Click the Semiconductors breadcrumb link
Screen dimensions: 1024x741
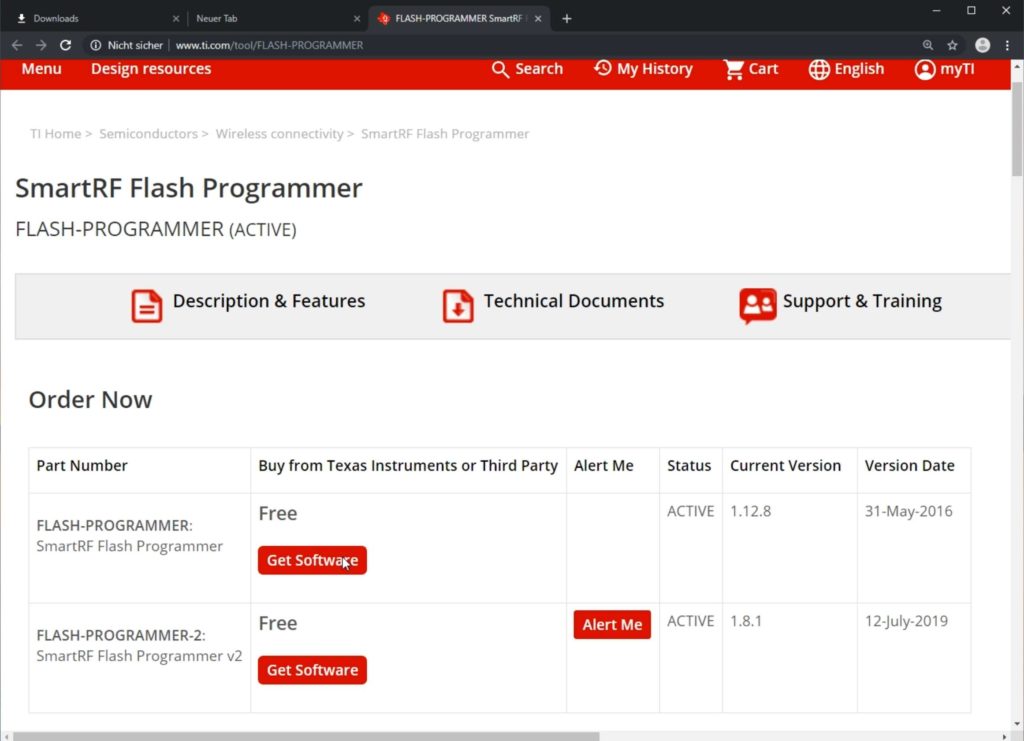pos(148,134)
